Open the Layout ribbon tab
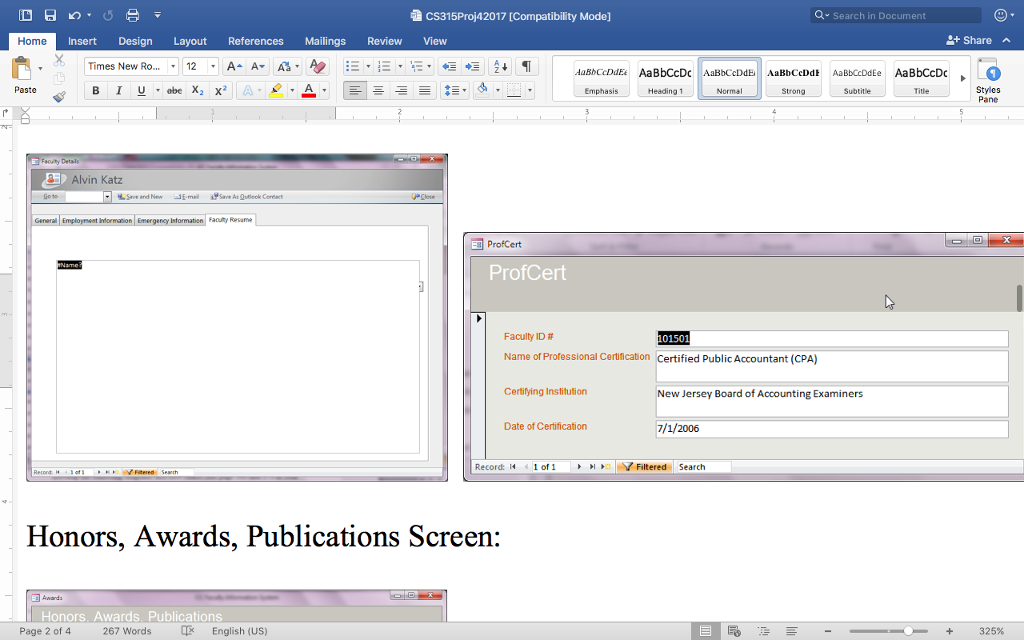The height and width of the screenshot is (640, 1024). [190, 41]
